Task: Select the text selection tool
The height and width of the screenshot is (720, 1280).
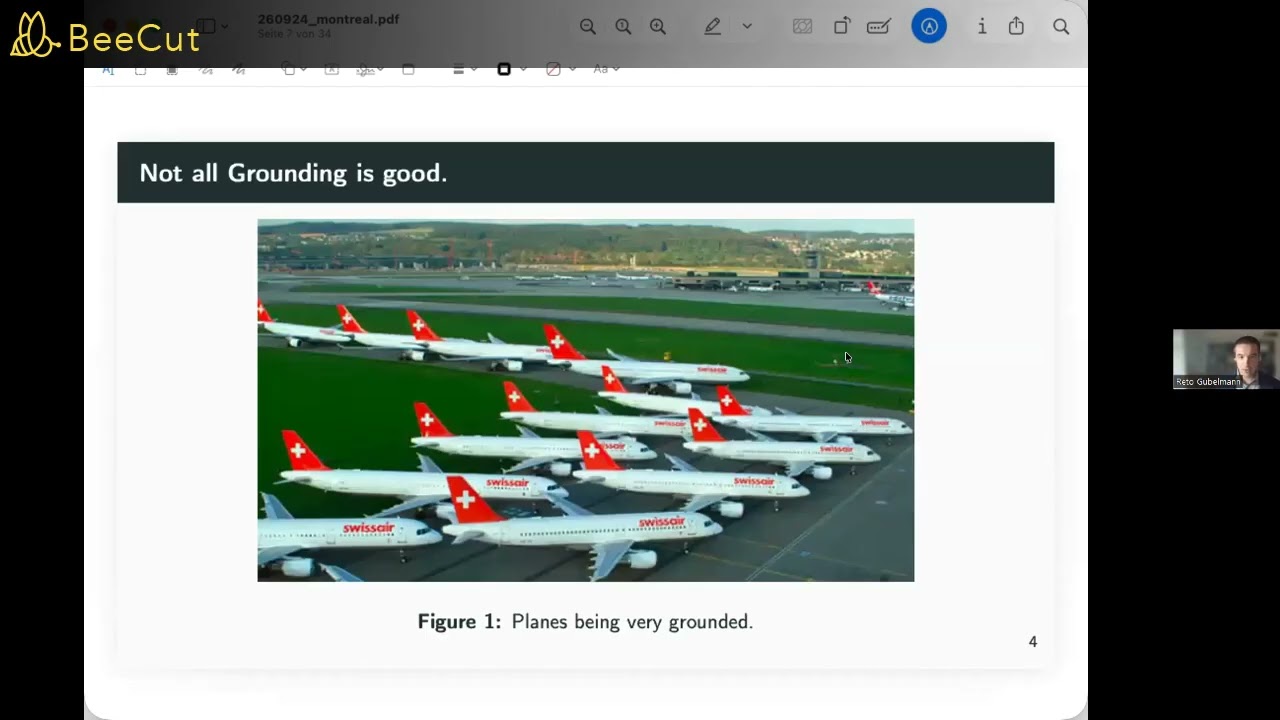Action: coord(108,69)
